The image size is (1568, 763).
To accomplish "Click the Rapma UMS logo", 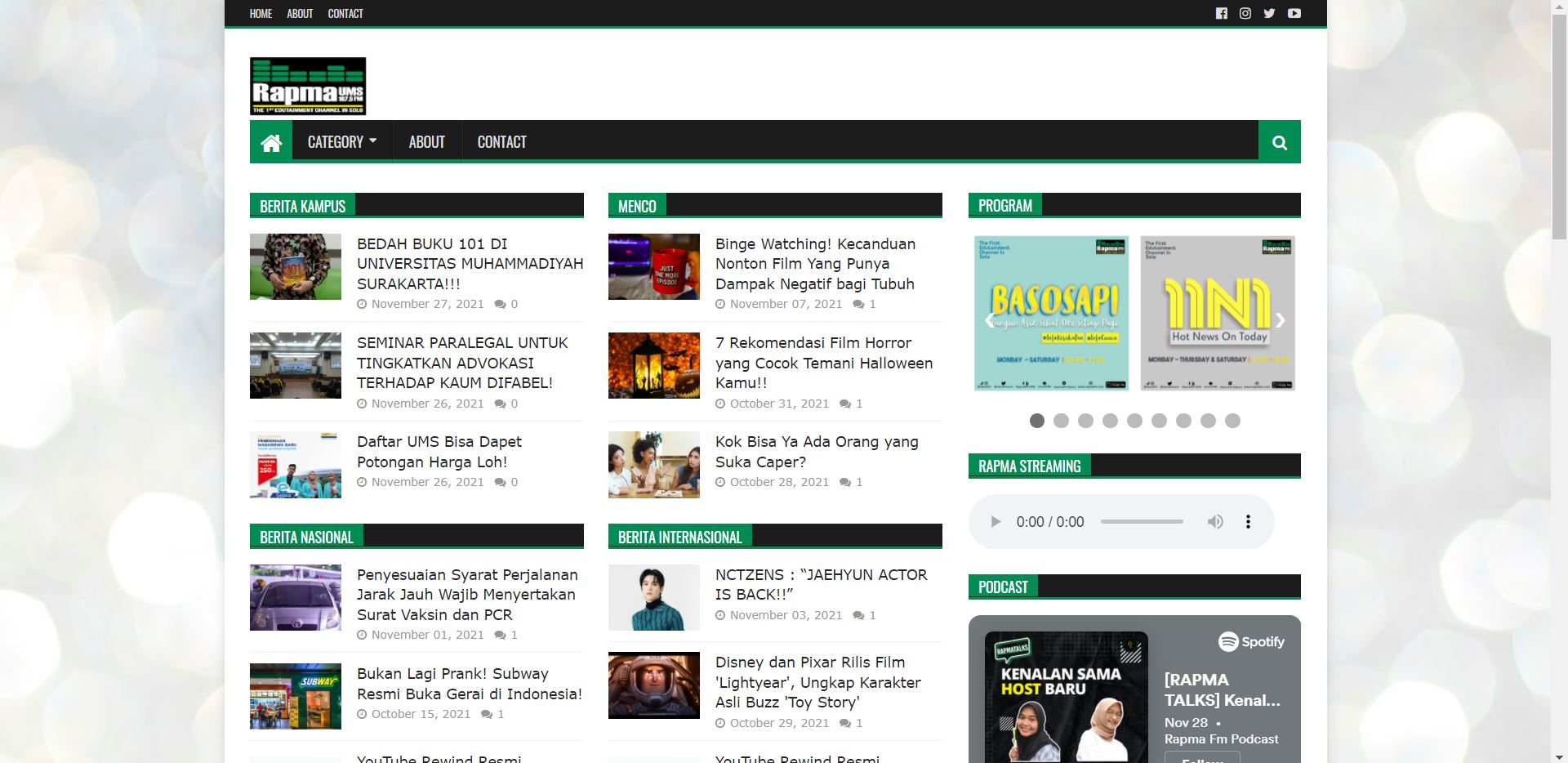I will pos(308,86).
